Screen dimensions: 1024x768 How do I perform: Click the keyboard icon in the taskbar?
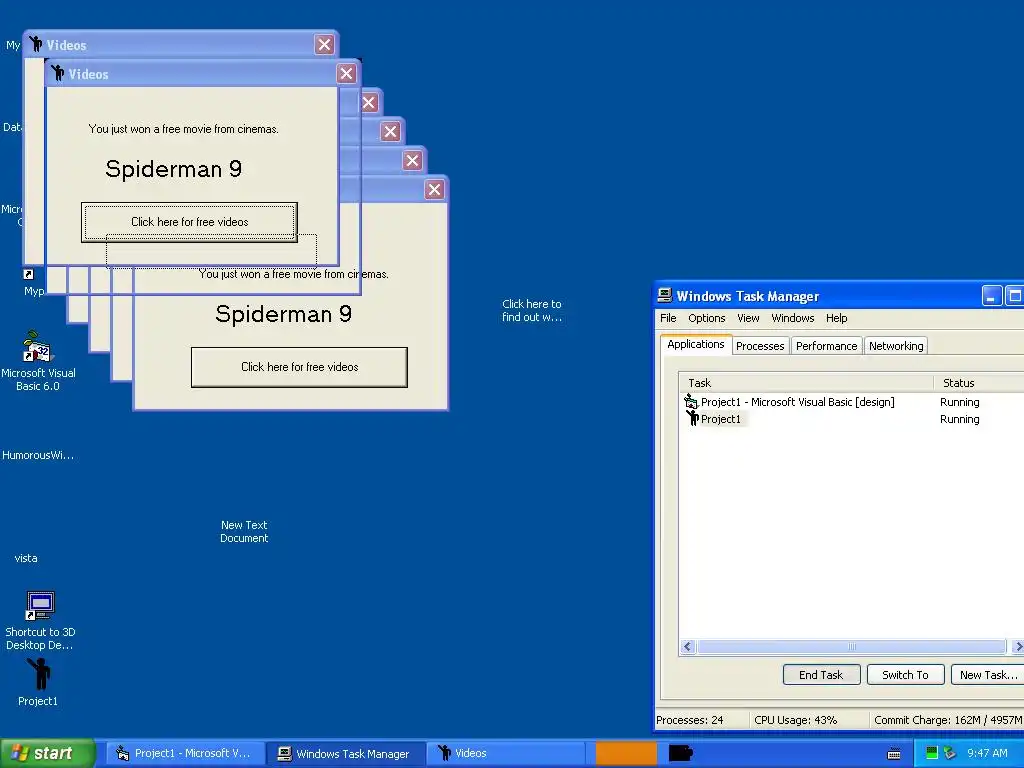pyautogui.click(x=894, y=754)
